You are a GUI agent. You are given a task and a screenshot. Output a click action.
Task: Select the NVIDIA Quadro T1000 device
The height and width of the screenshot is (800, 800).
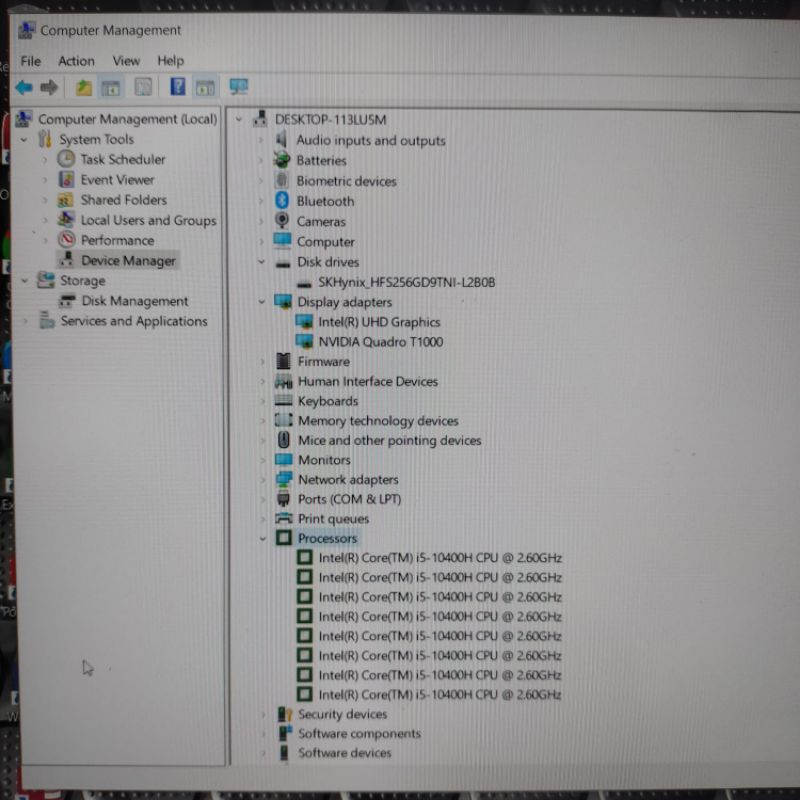[x=380, y=342]
